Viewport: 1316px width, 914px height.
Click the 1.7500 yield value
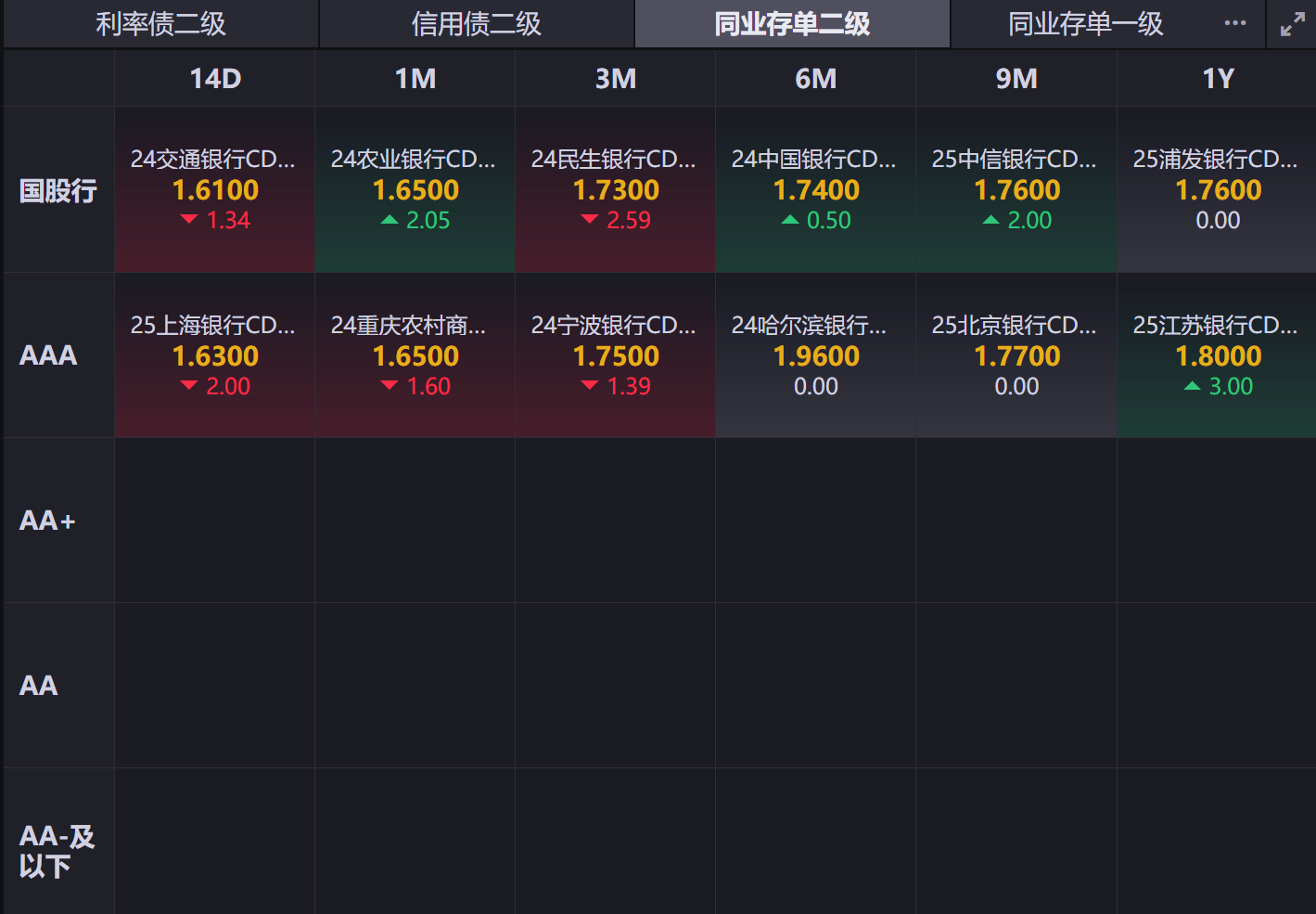[x=616, y=356]
